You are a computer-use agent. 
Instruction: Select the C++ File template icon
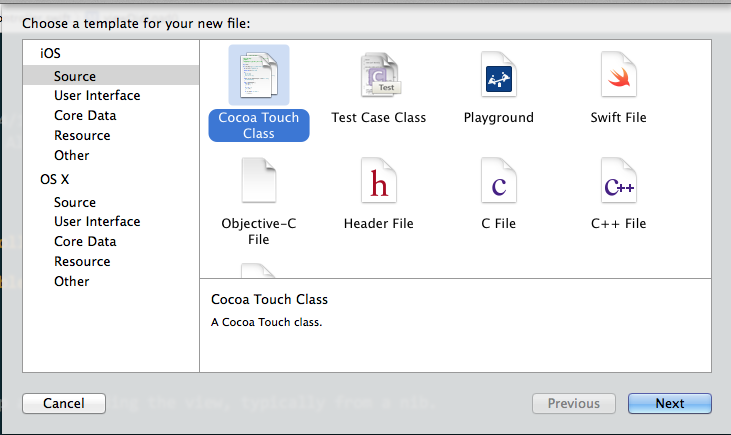pos(618,183)
